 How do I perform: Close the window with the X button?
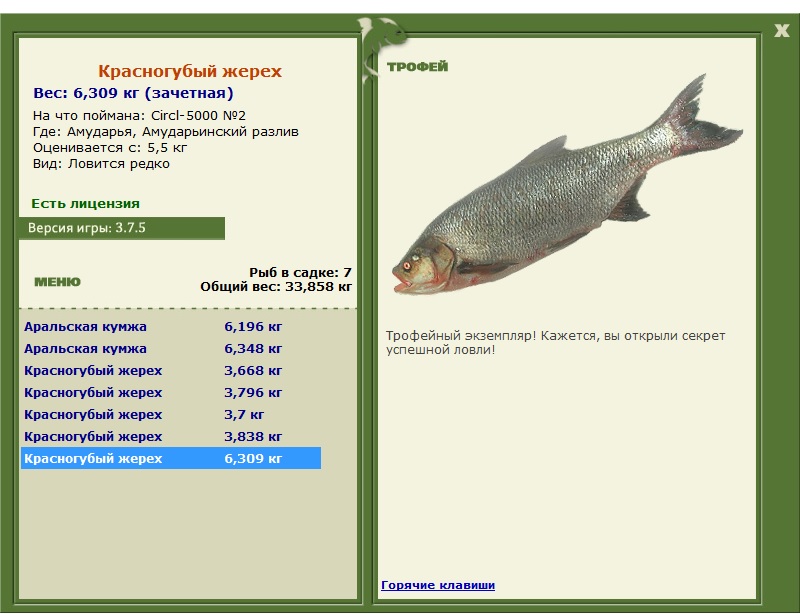[781, 31]
